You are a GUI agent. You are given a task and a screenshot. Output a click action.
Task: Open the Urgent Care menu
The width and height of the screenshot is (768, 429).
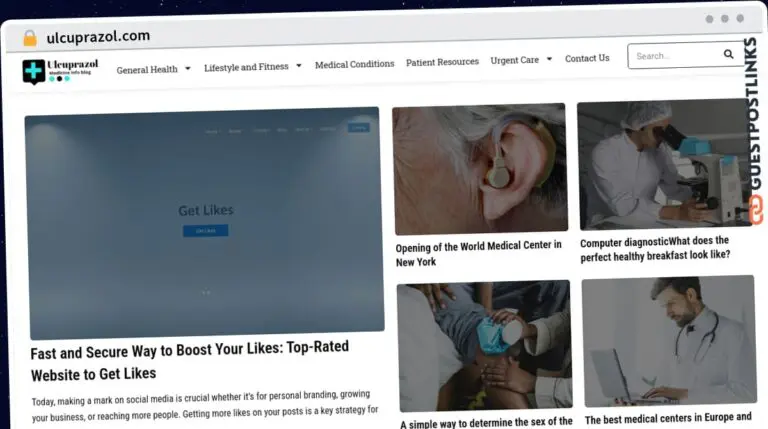pyautogui.click(x=515, y=60)
